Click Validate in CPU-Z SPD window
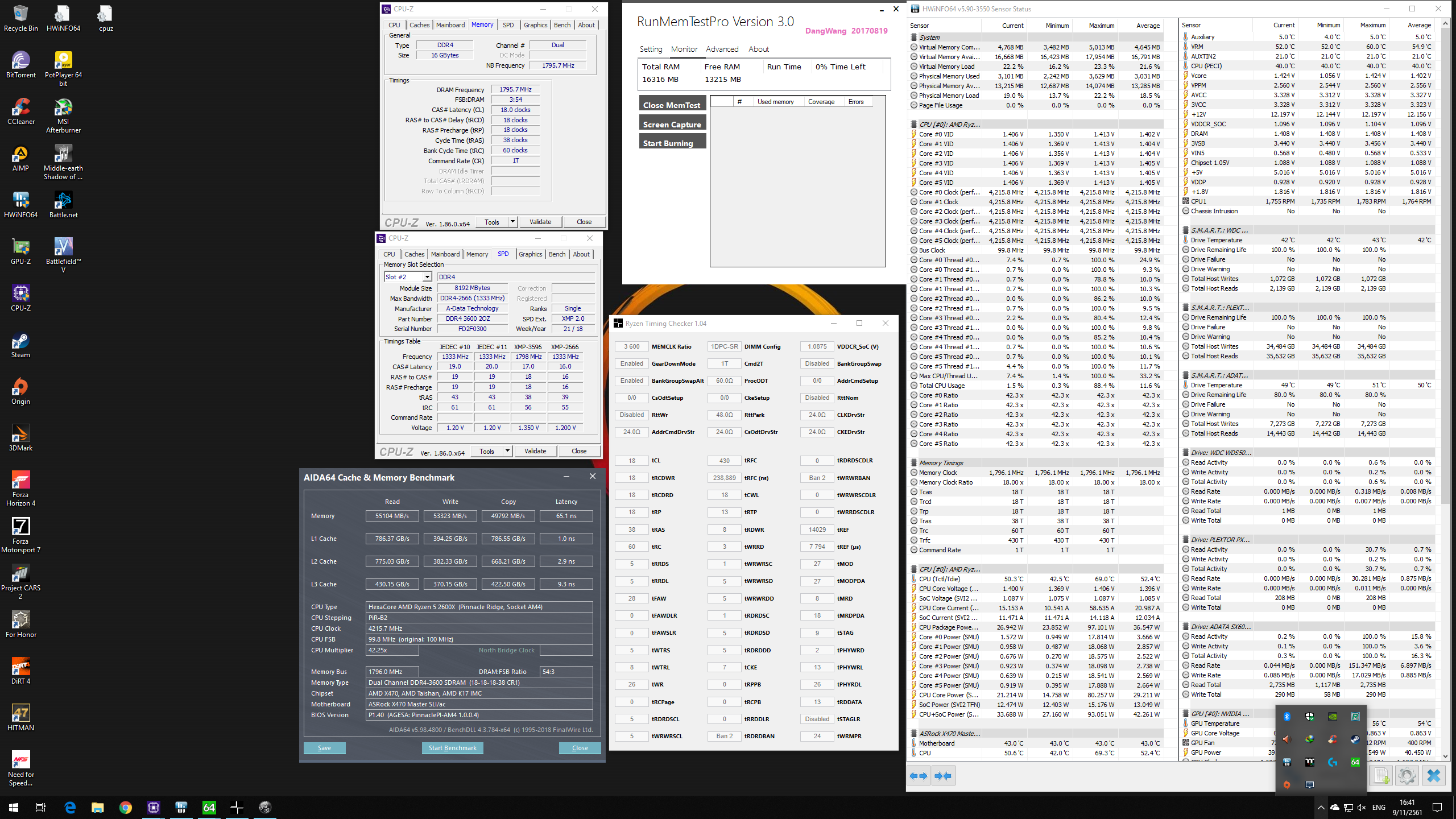Screen dimensions: 1456x819 [x=535, y=451]
